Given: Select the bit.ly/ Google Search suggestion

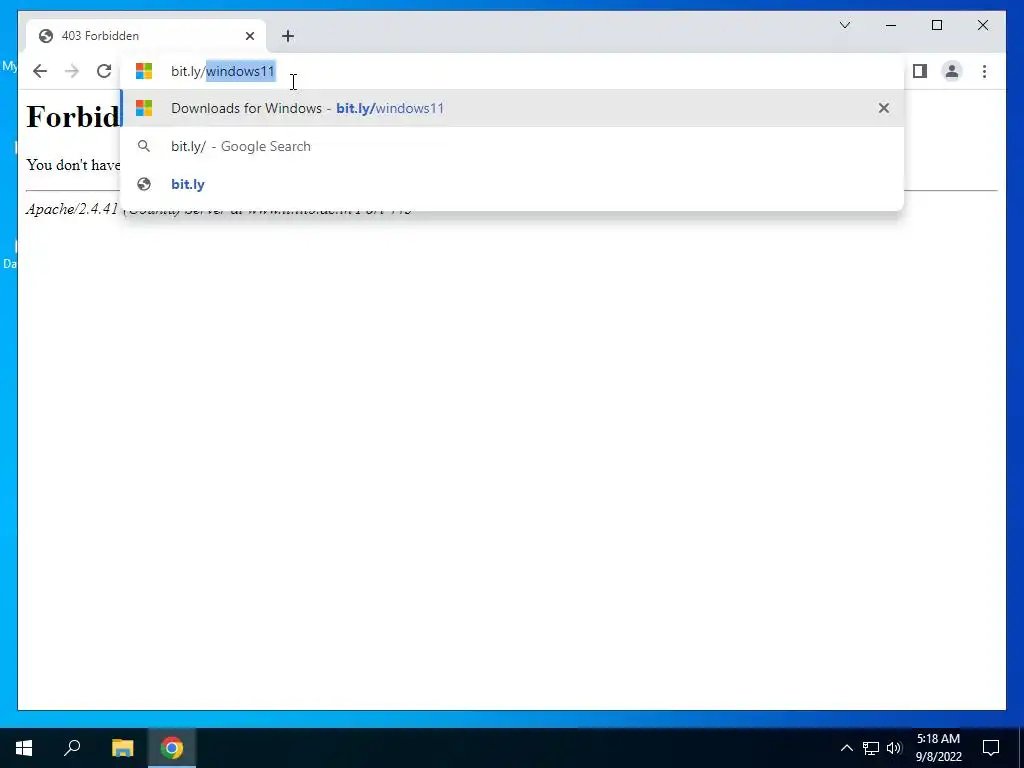Looking at the screenshot, I should click(x=512, y=146).
